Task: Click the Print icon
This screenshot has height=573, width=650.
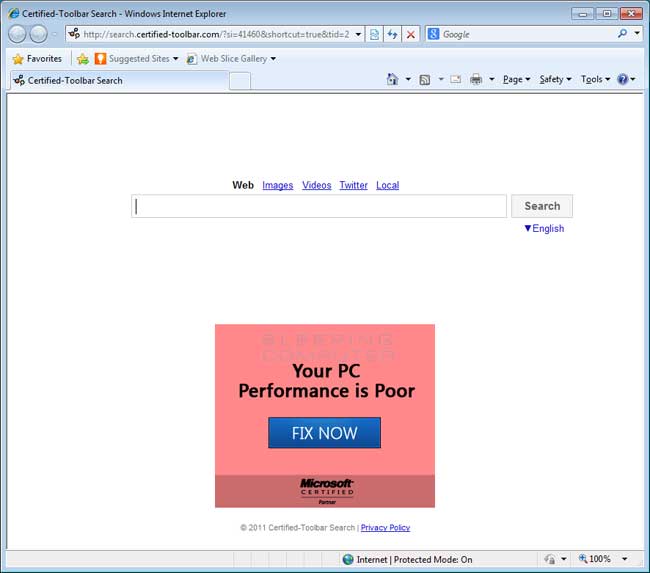Action: [x=476, y=79]
